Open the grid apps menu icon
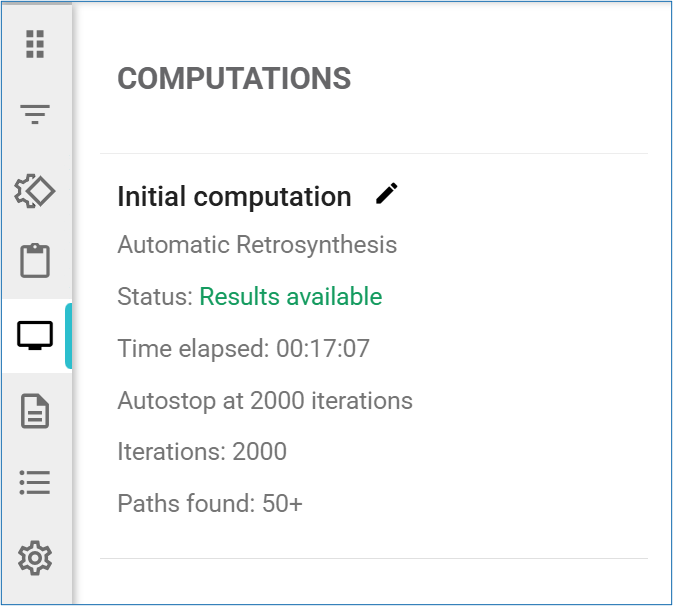673x606 pixels. (35, 44)
